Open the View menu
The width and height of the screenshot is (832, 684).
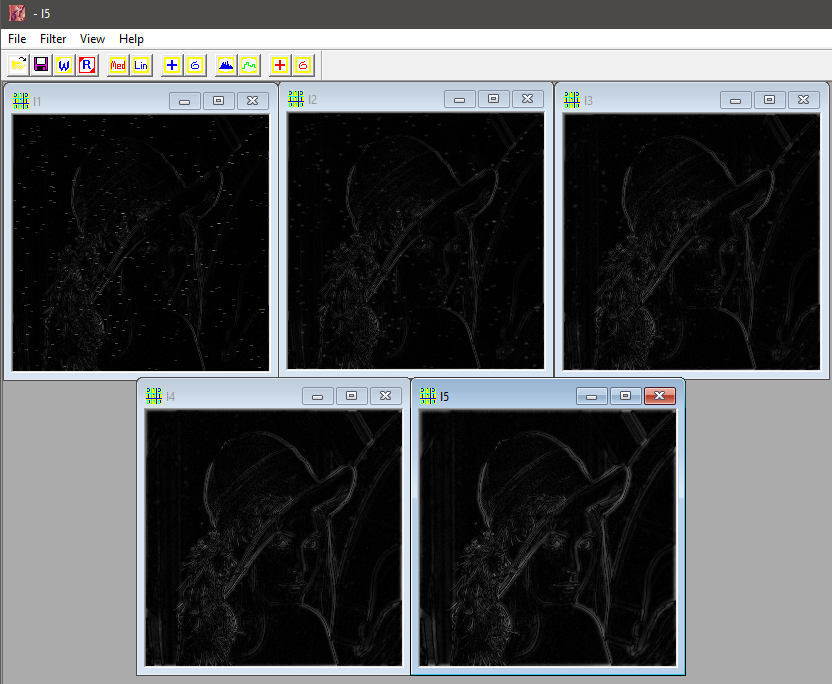point(92,39)
